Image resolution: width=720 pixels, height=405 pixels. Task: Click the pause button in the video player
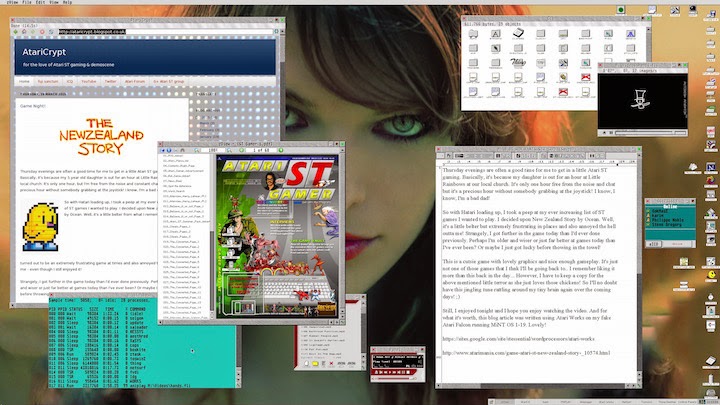click(611, 133)
